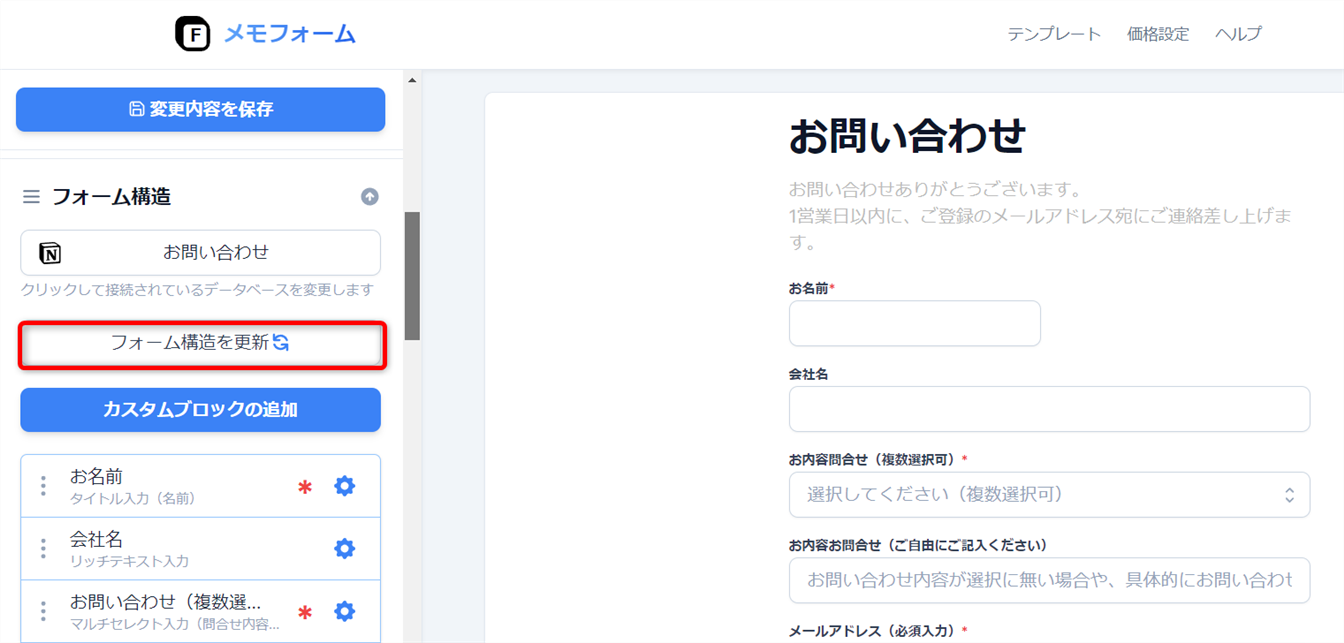The width and height of the screenshot is (1344, 643).
Task: Toggle required asterisk on お問い合わせ block
Action: [x=305, y=613]
